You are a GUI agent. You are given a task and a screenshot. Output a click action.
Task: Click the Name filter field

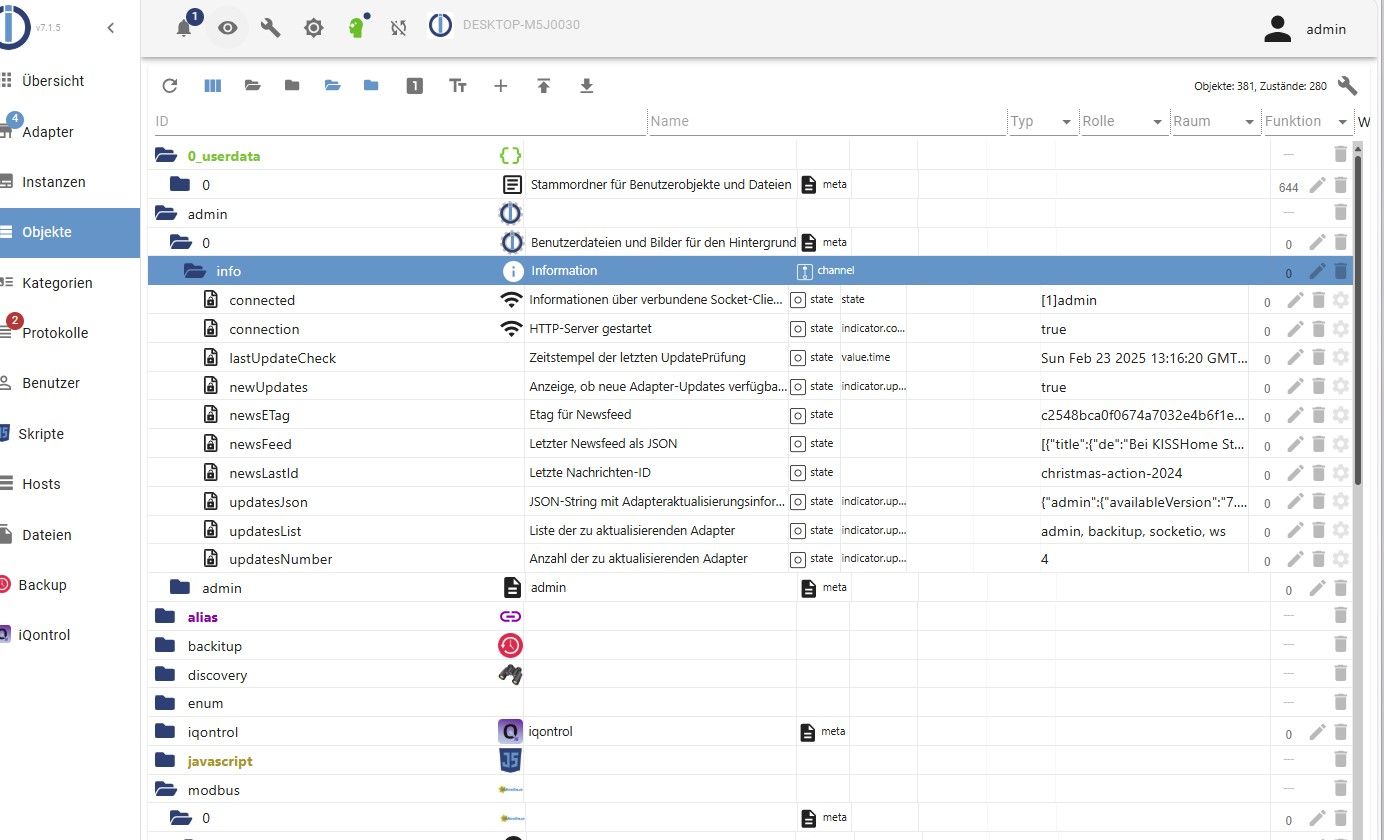pos(827,121)
